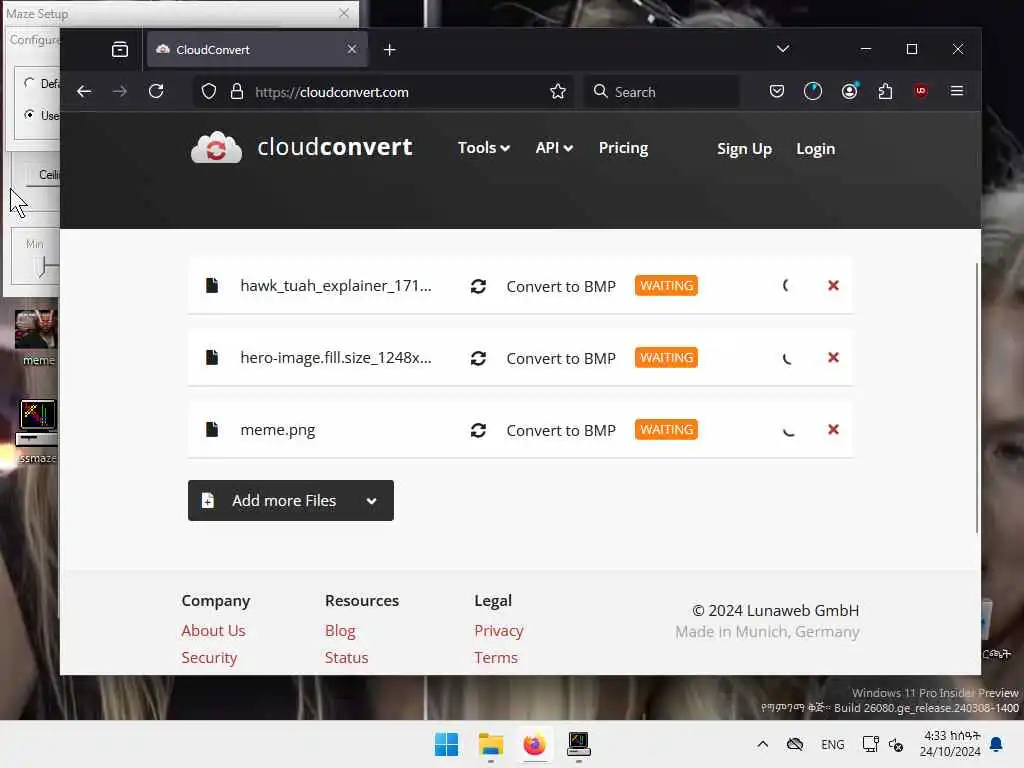Open the Privacy footer link
This screenshot has height=768, width=1024.
click(x=499, y=631)
